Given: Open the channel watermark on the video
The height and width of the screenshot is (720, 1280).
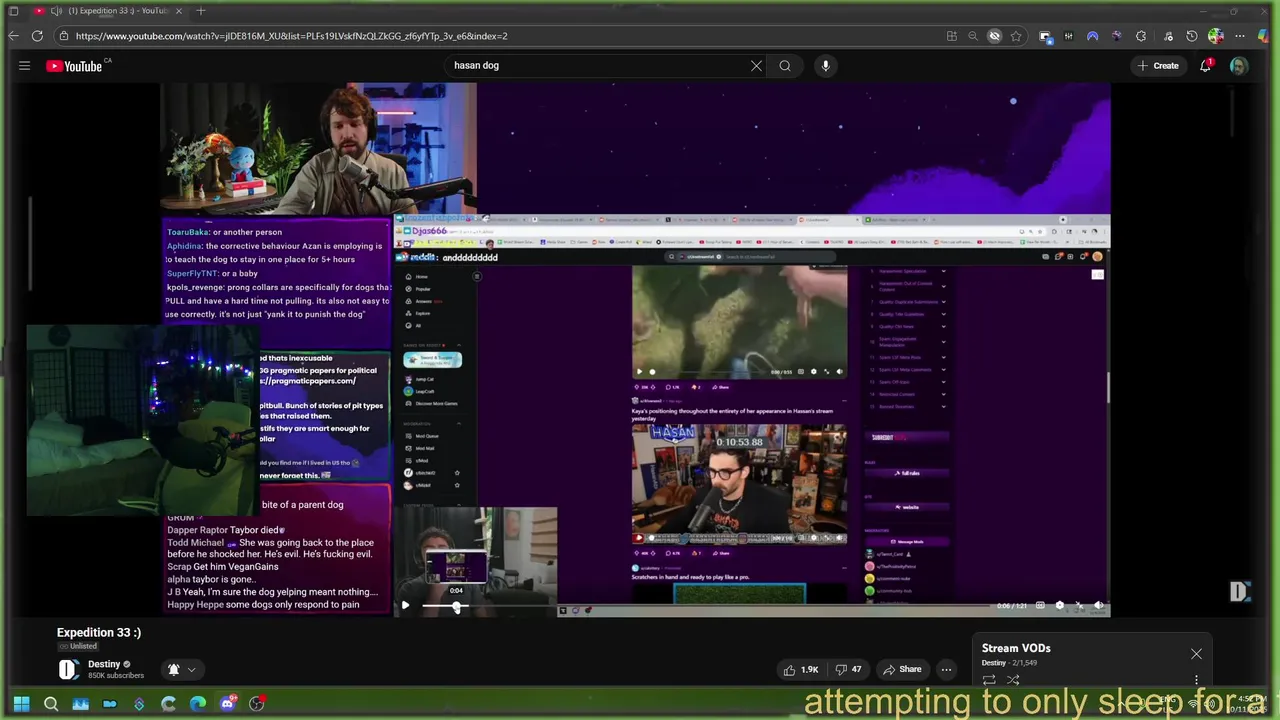Looking at the screenshot, I should coord(1239,592).
